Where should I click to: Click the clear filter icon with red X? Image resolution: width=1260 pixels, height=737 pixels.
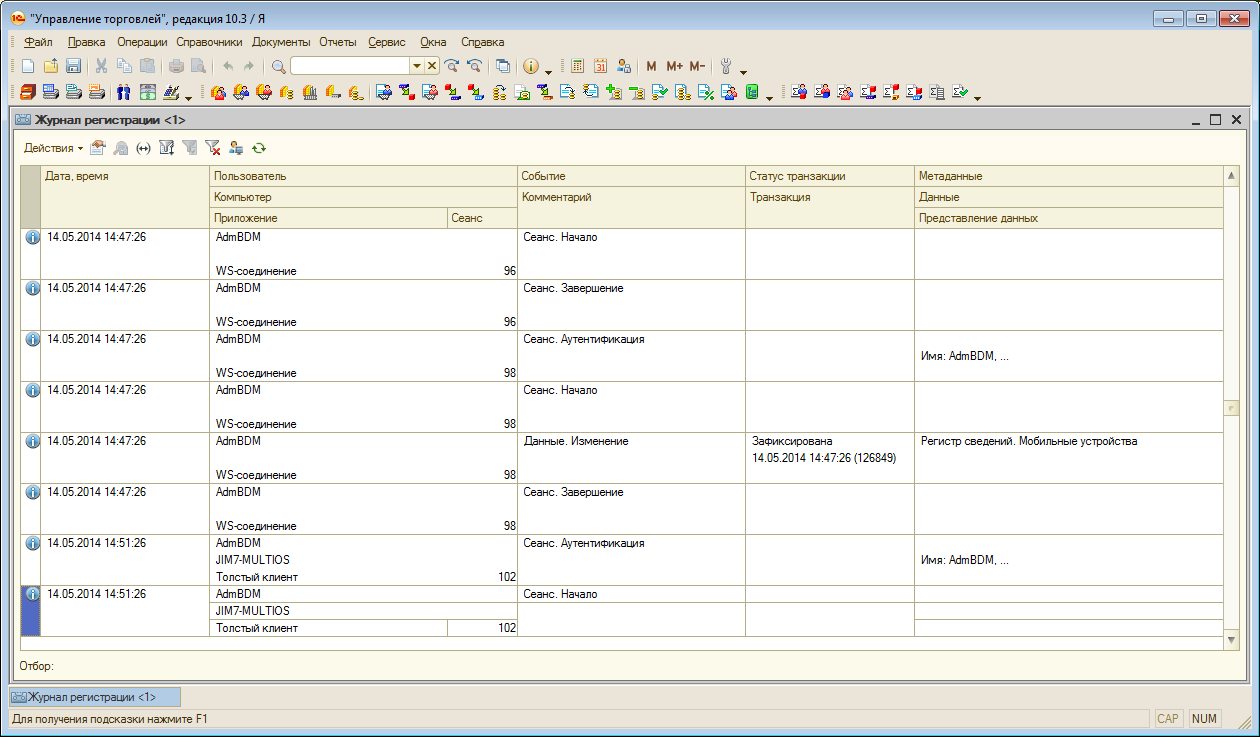point(212,148)
